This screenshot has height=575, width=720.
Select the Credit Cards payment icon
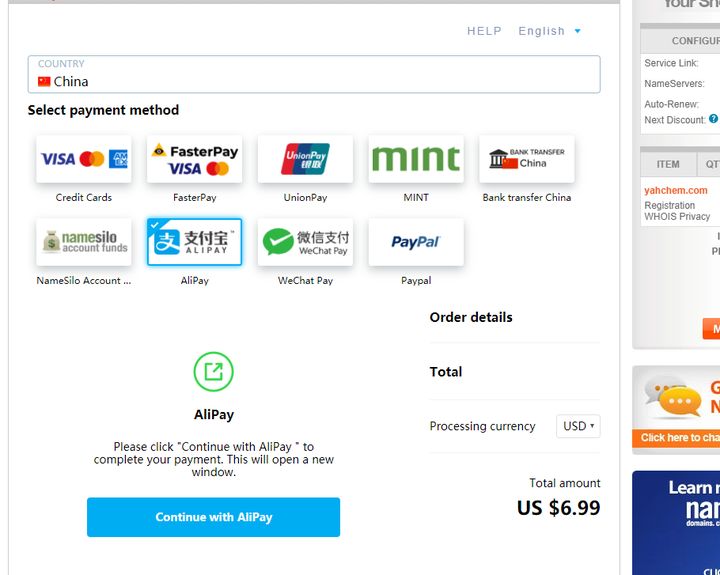point(84,159)
